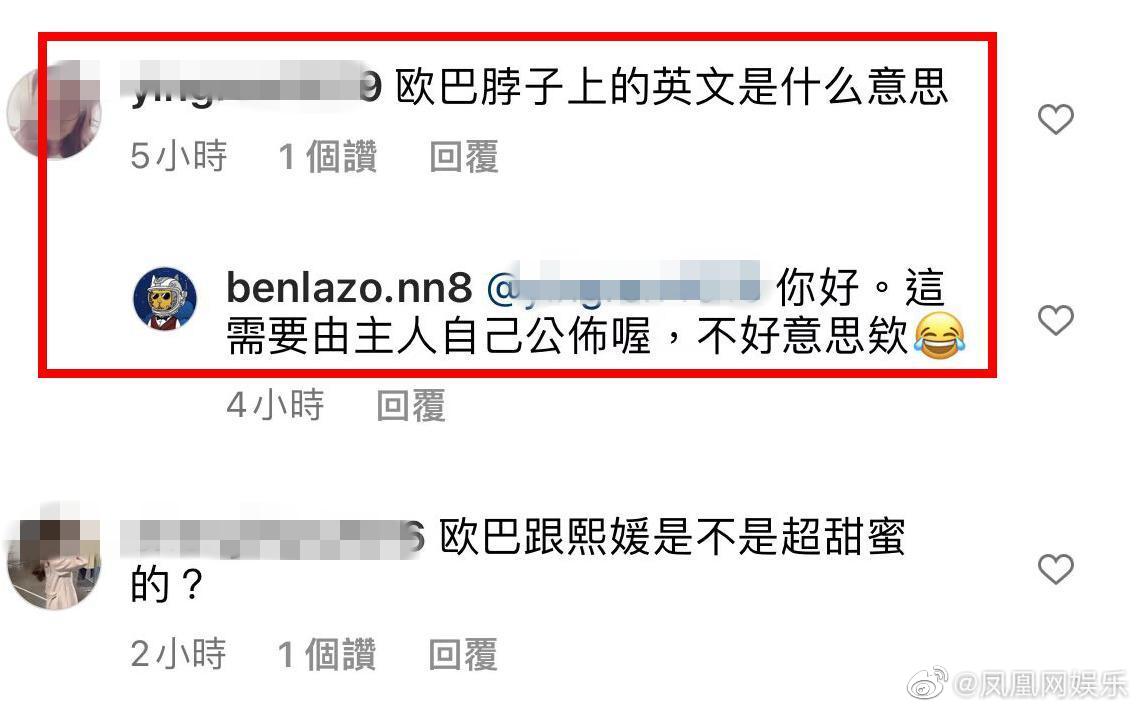1139x712 pixels.
Task: Reply to the 5小時 comment via 回覆
Action: point(463,157)
